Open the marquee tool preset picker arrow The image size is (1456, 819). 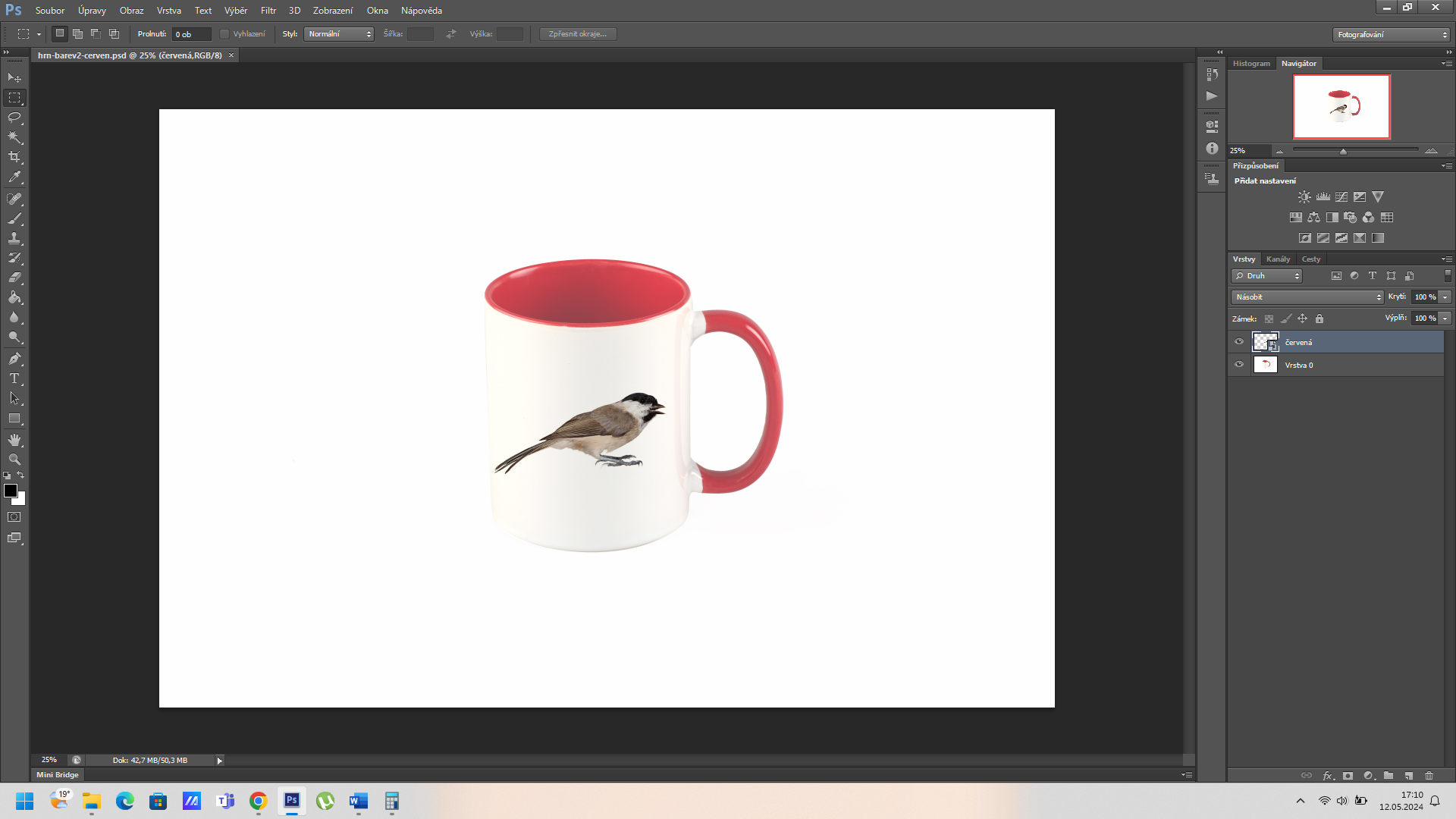pos(39,35)
